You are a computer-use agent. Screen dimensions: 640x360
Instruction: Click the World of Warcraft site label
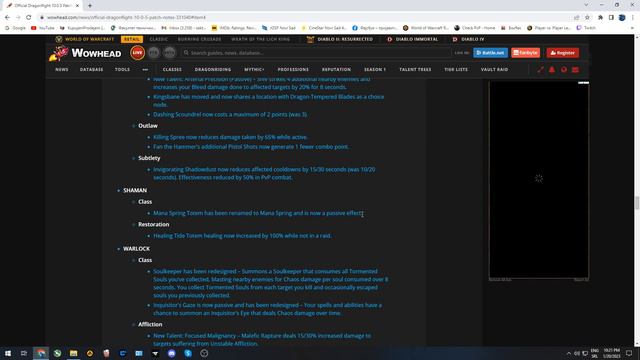coord(85,39)
